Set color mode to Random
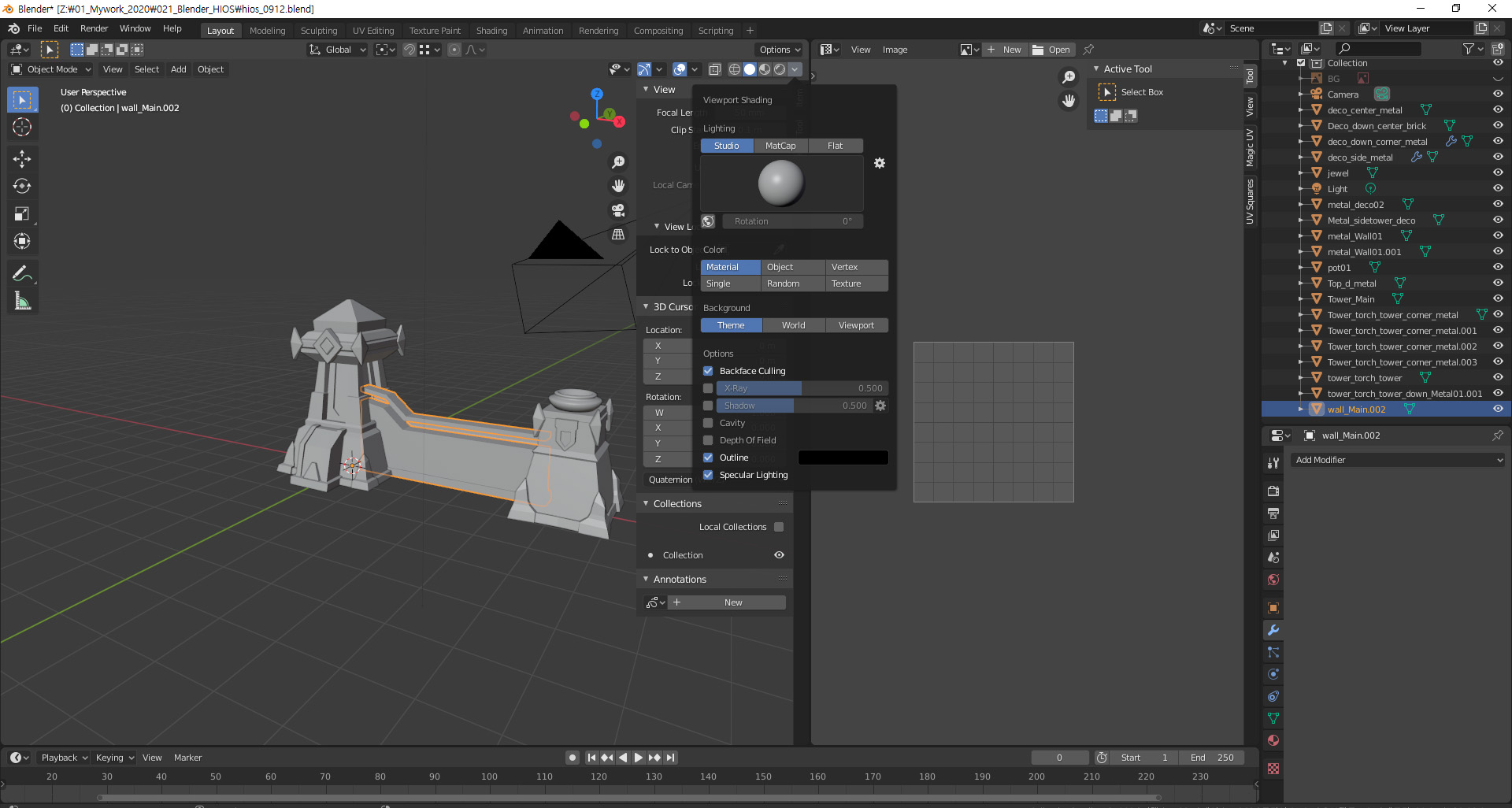 (794, 284)
